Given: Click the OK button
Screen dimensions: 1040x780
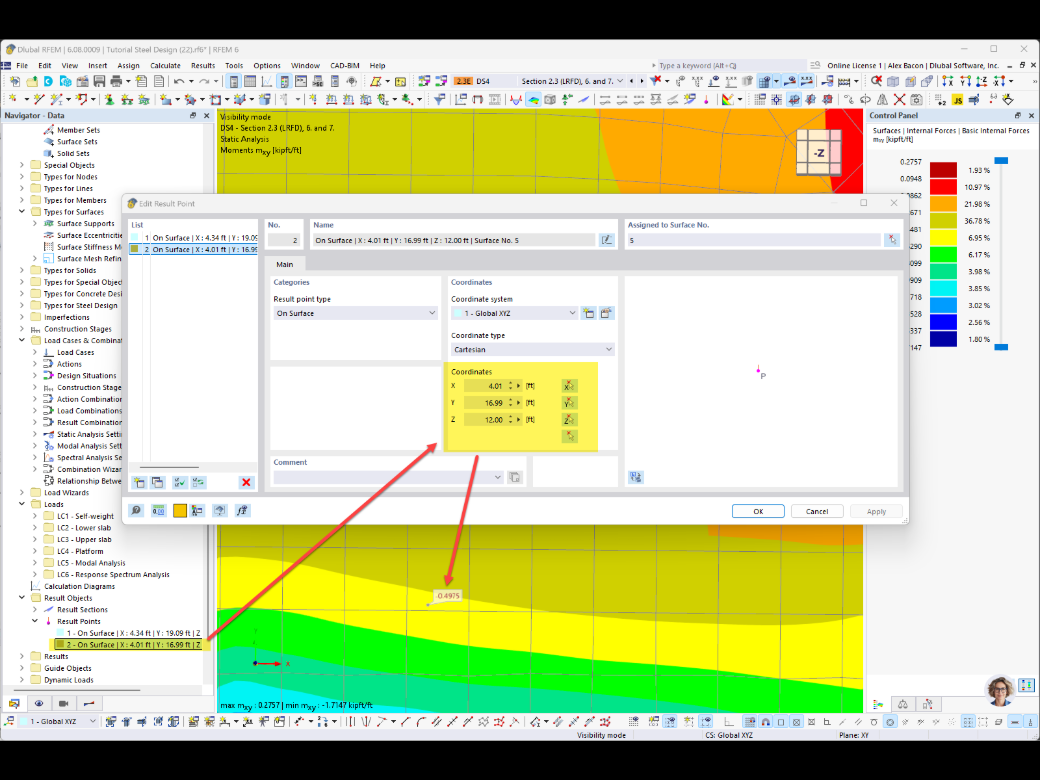Looking at the screenshot, I should [x=758, y=511].
